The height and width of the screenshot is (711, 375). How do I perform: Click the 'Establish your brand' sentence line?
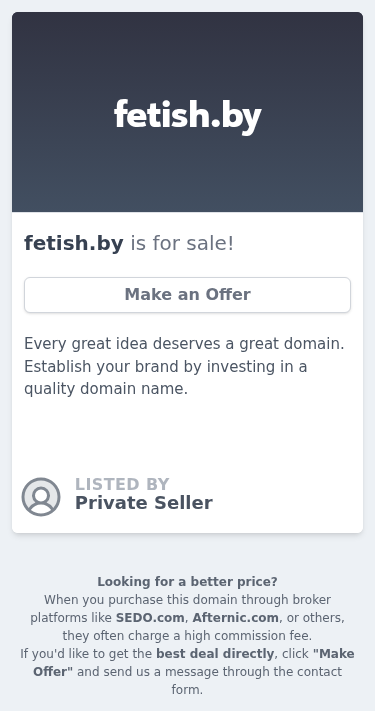(x=166, y=366)
